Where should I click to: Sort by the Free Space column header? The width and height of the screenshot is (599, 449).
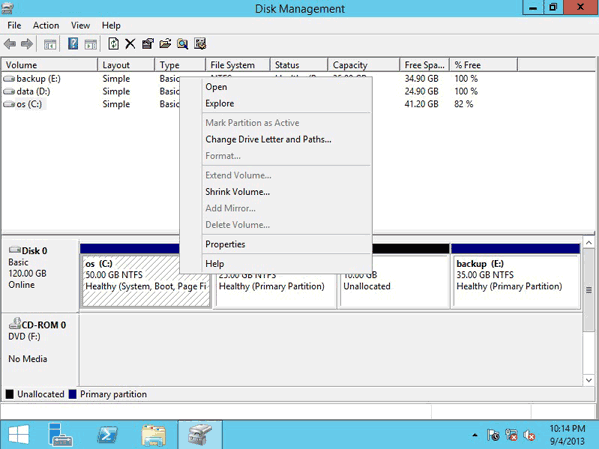tap(425, 65)
